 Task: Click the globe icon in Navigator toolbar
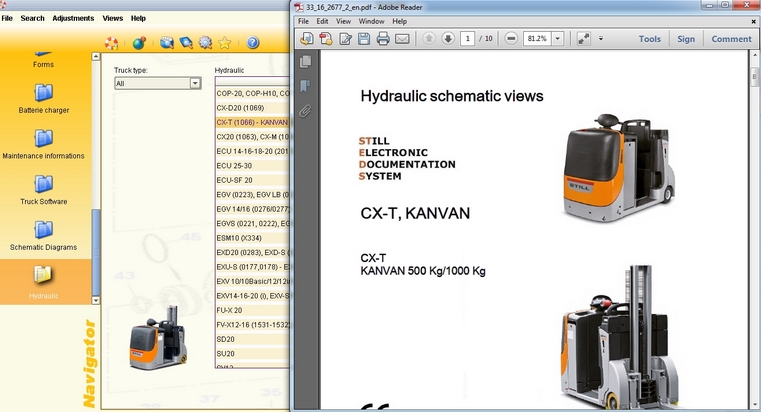tap(139, 43)
